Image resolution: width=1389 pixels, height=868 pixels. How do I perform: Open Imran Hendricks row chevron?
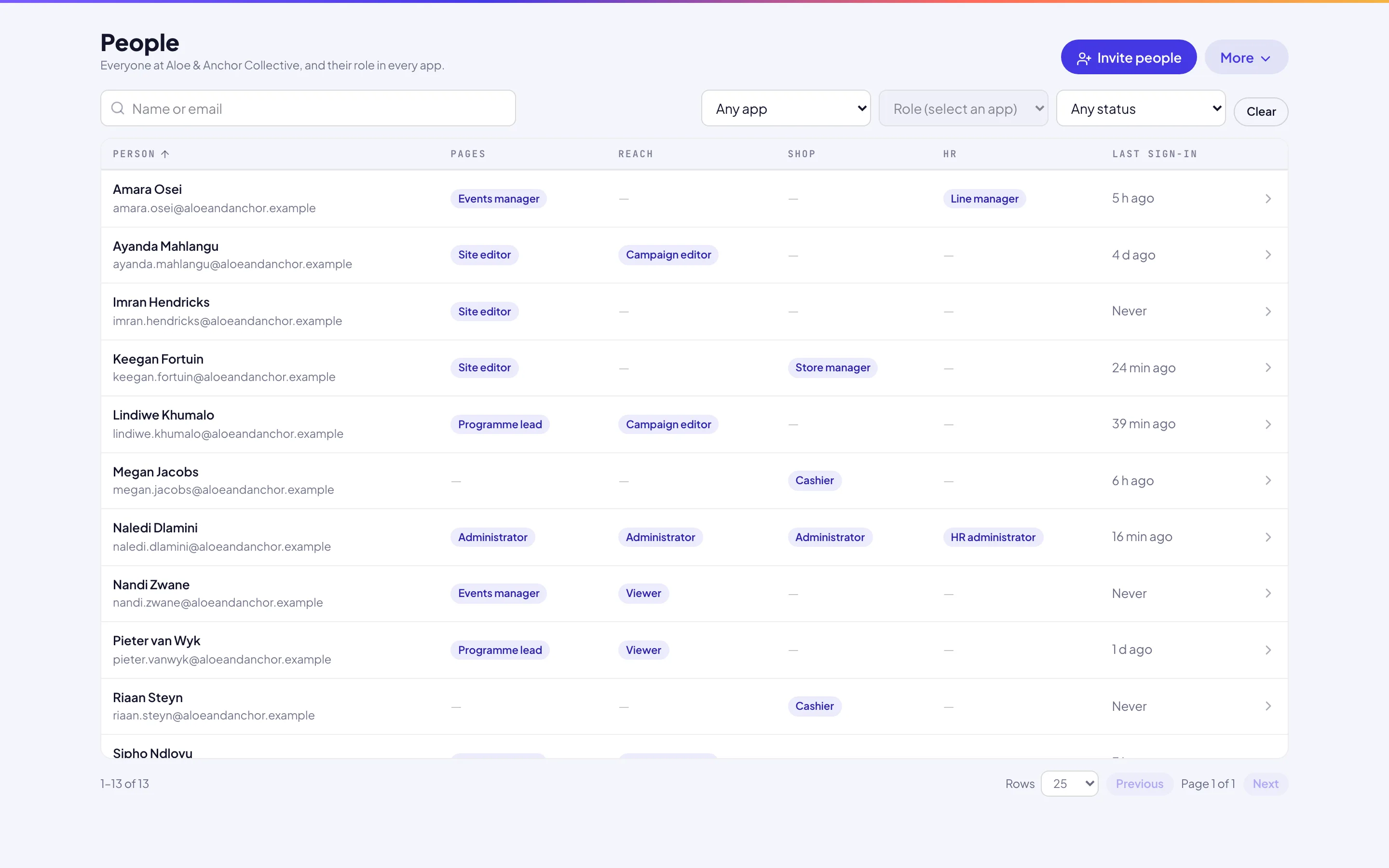point(1268,311)
